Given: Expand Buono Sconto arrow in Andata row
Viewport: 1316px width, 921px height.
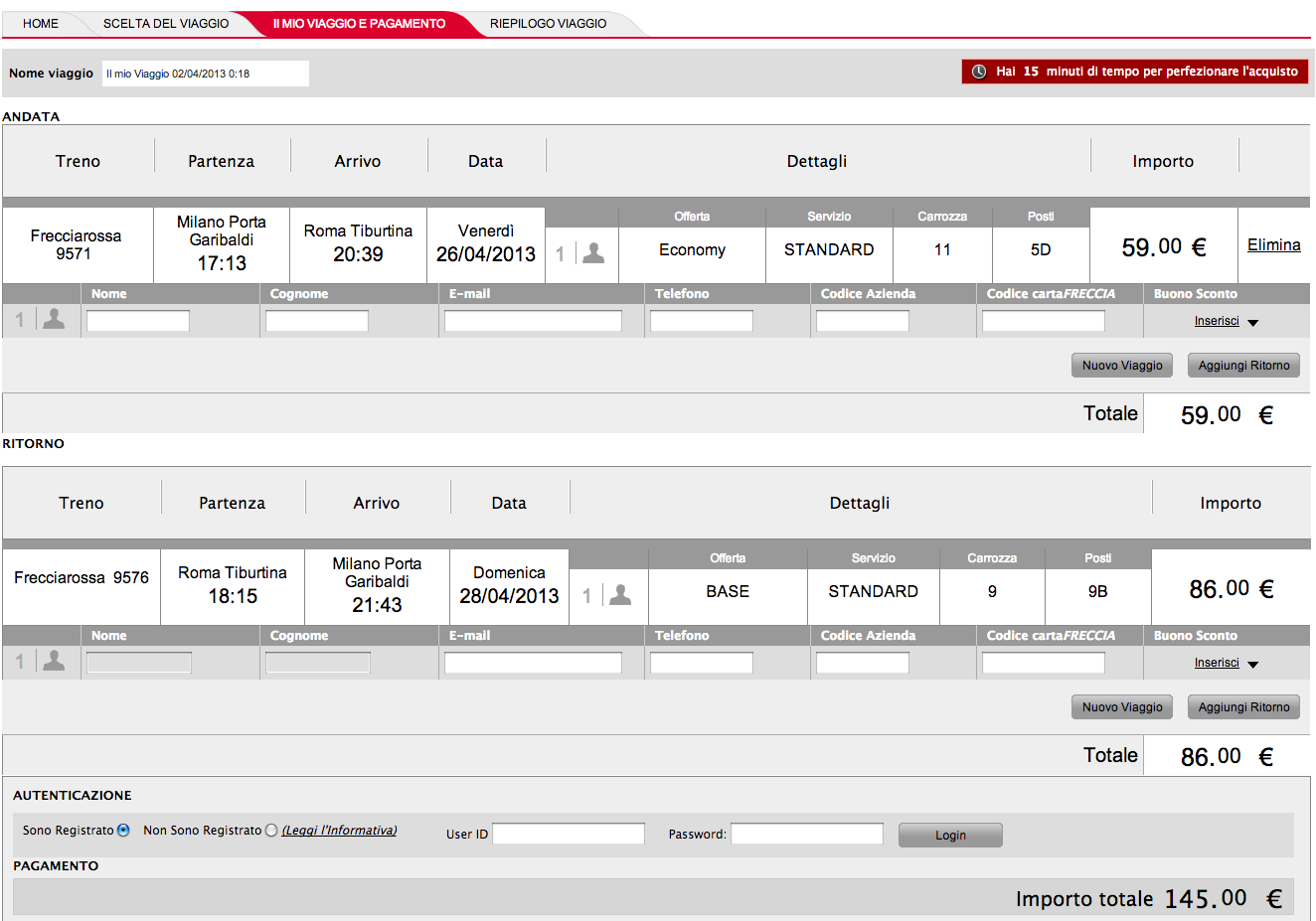Looking at the screenshot, I should coord(1252,323).
